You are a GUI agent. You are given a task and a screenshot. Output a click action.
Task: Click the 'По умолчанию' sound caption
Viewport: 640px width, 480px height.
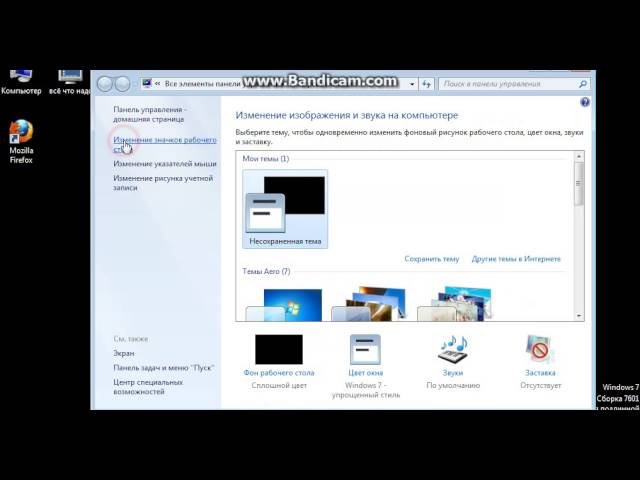click(x=453, y=385)
